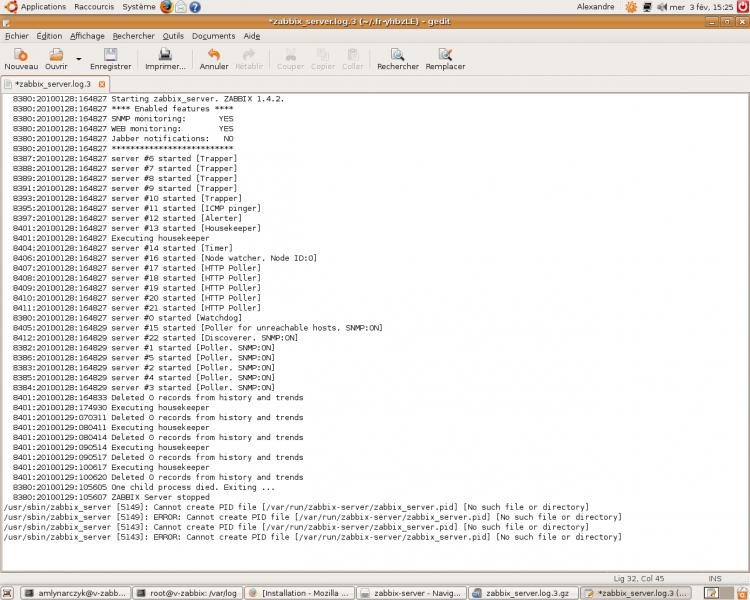The height and width of the screenshot is (600, 750).
Task: Undo the last change with Annuler
Action: (214, 59)
